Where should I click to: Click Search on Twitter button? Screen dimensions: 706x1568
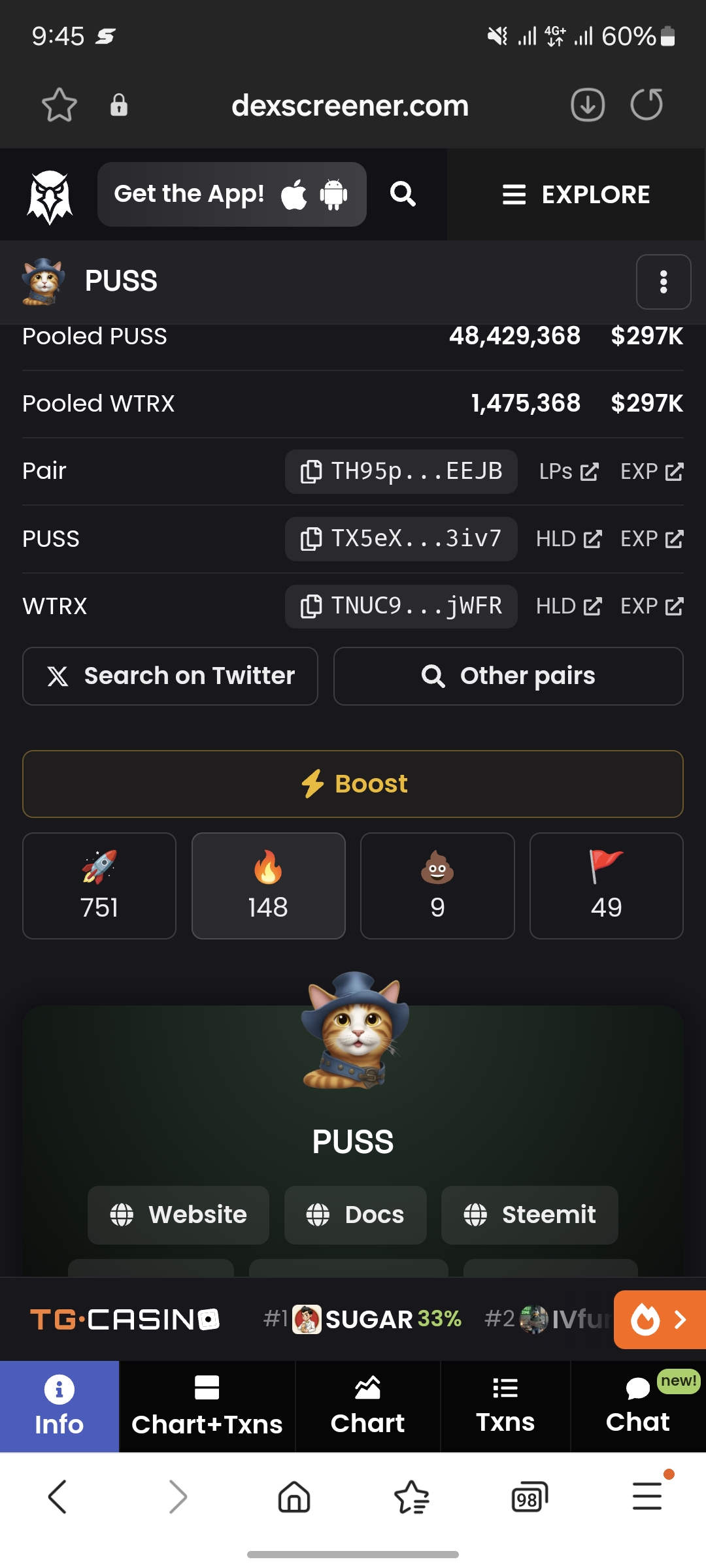[170, 676]
